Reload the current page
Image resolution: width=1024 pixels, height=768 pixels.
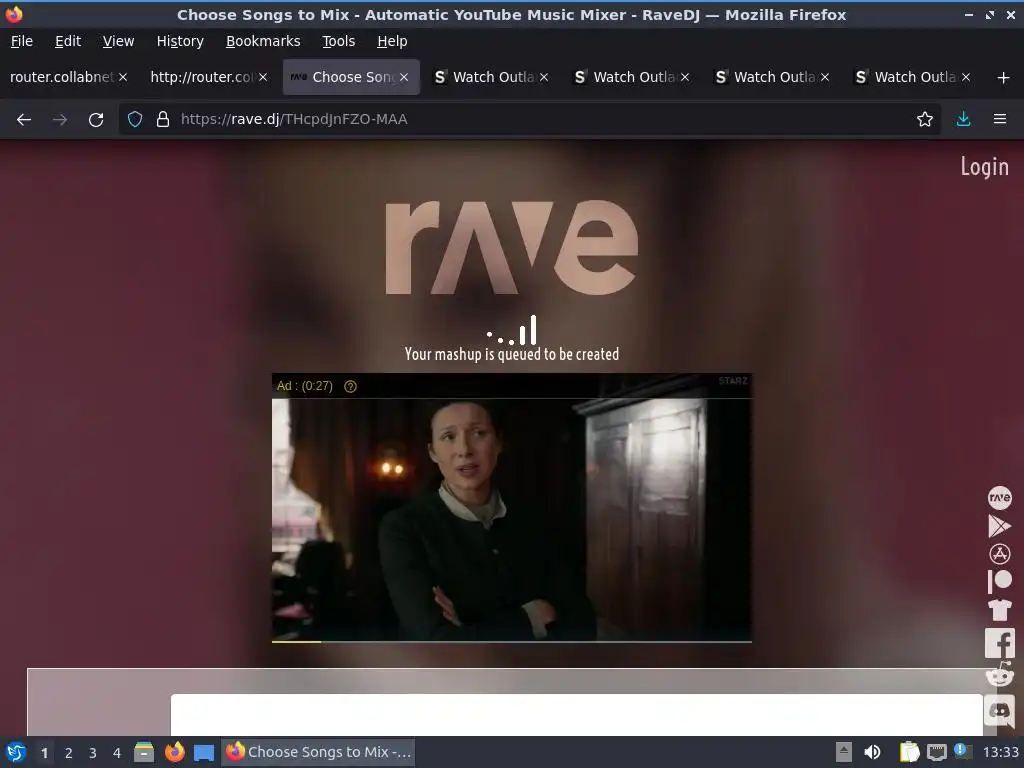[96, 120]
